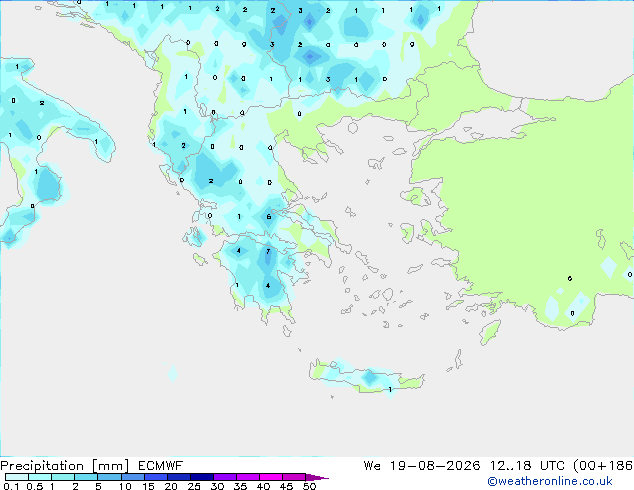Click the 'ECMWF' model label
This screenshot has height=490, width=634.
pyautogui.click(x=161, y=466)
